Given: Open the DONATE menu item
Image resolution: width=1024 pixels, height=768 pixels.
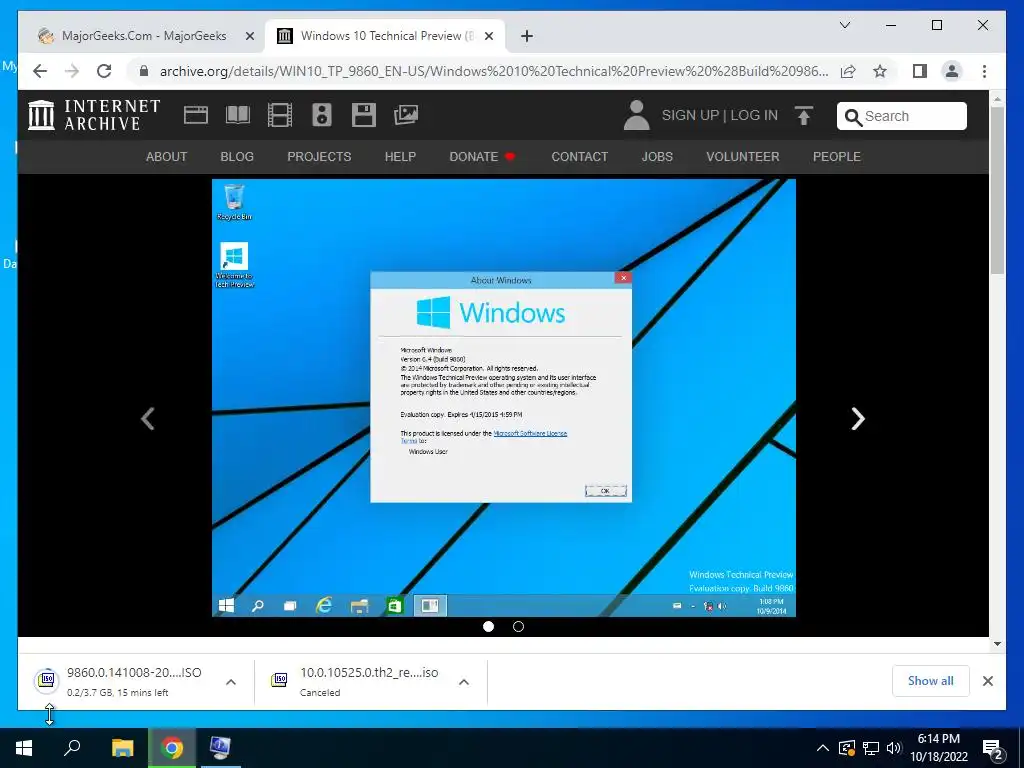Looking at the screenshot, I should point(482,157).
